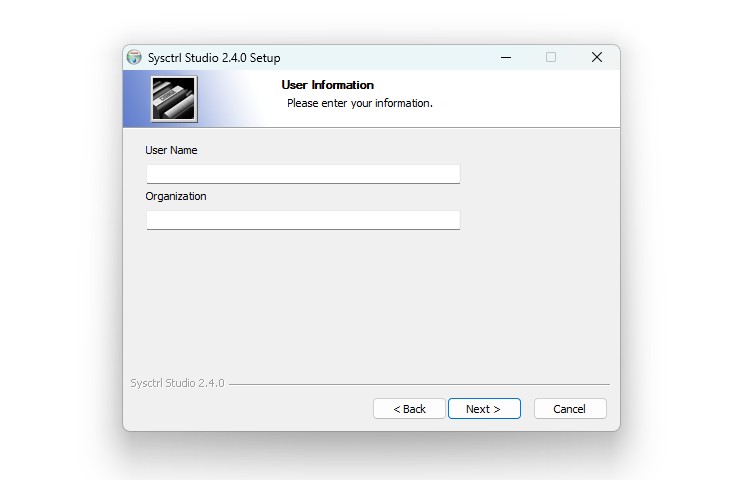The image size is (734, 480).
Task: Focus the User Name input field
Action: (303, 174)
